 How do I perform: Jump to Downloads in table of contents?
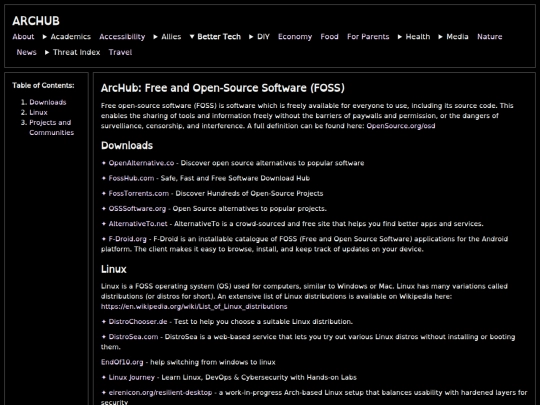click(48, 102)
